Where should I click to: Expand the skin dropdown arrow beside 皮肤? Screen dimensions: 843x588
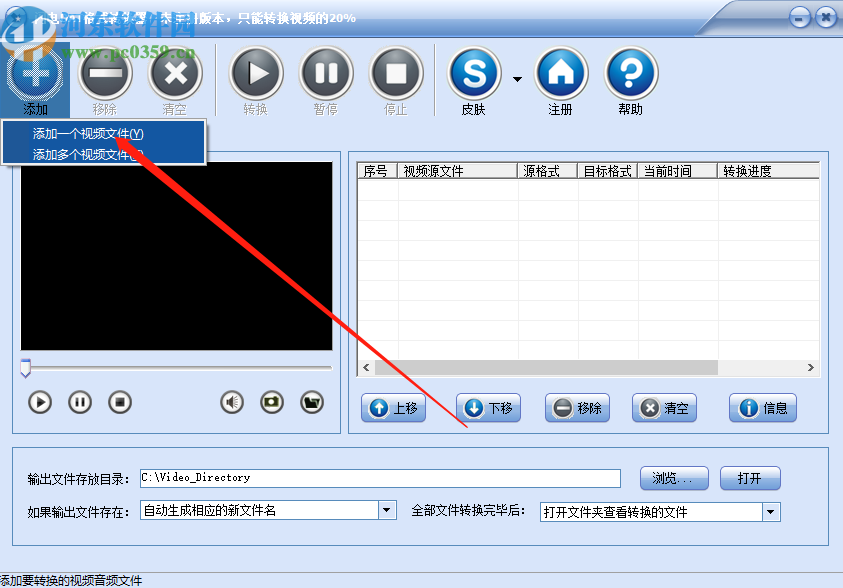click(x=517, y=80)
